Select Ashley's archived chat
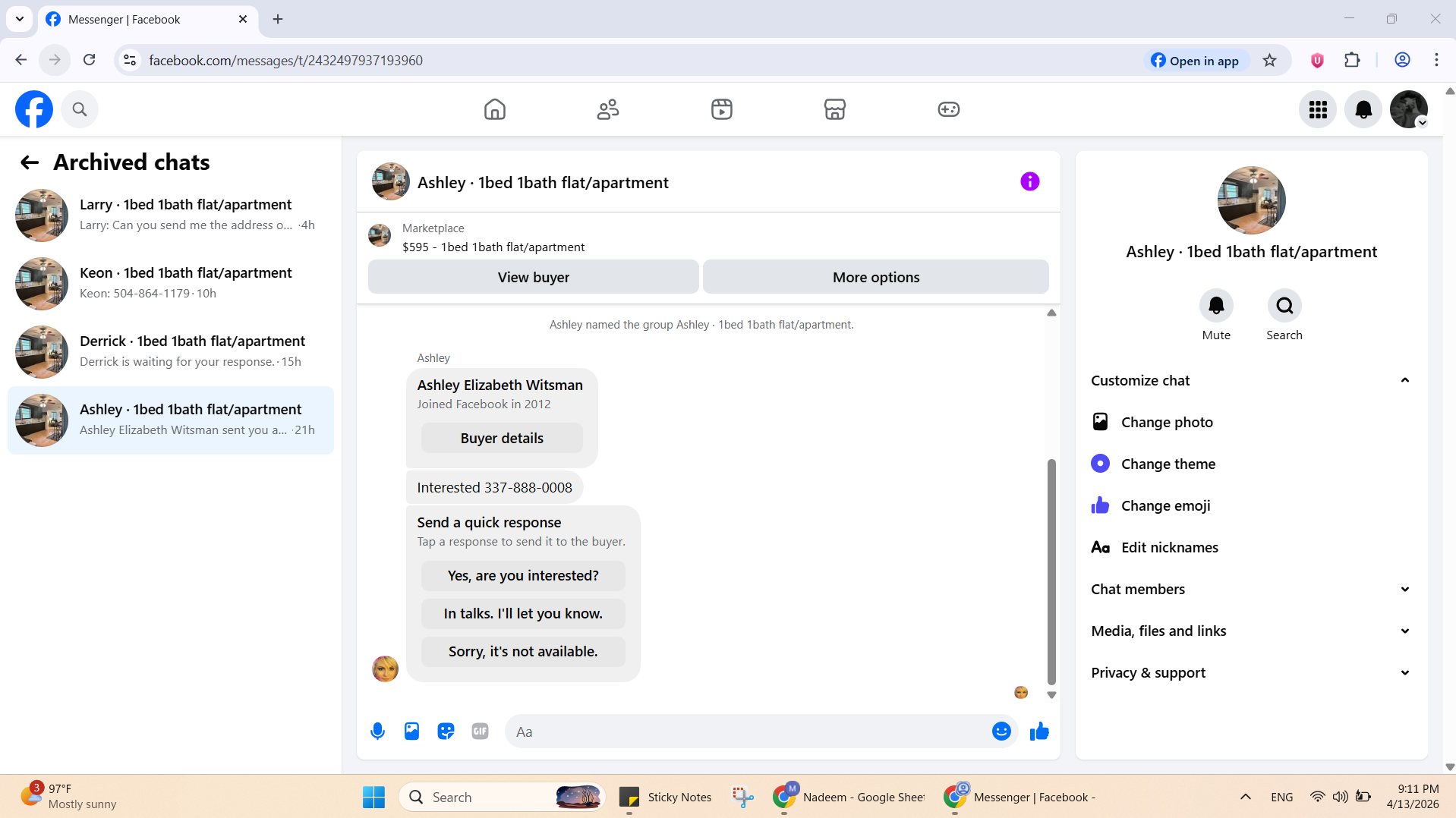 171,420
